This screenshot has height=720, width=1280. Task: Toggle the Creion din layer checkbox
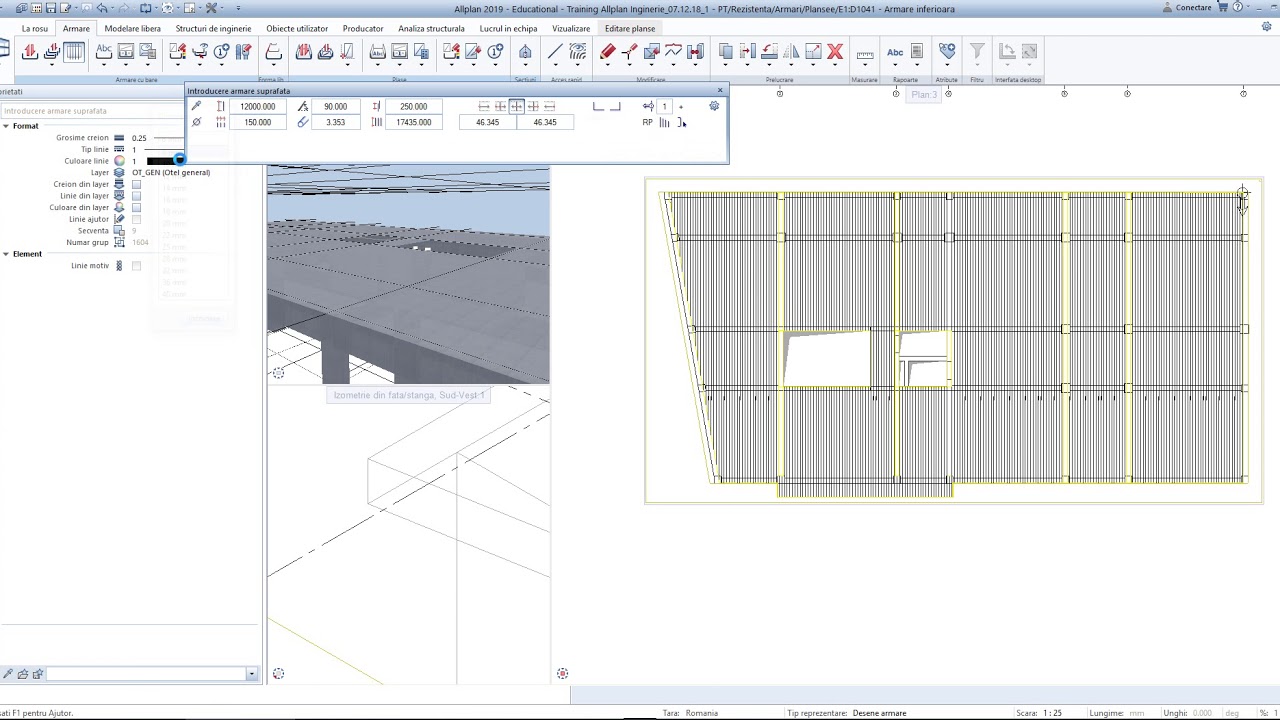(137, 184)
